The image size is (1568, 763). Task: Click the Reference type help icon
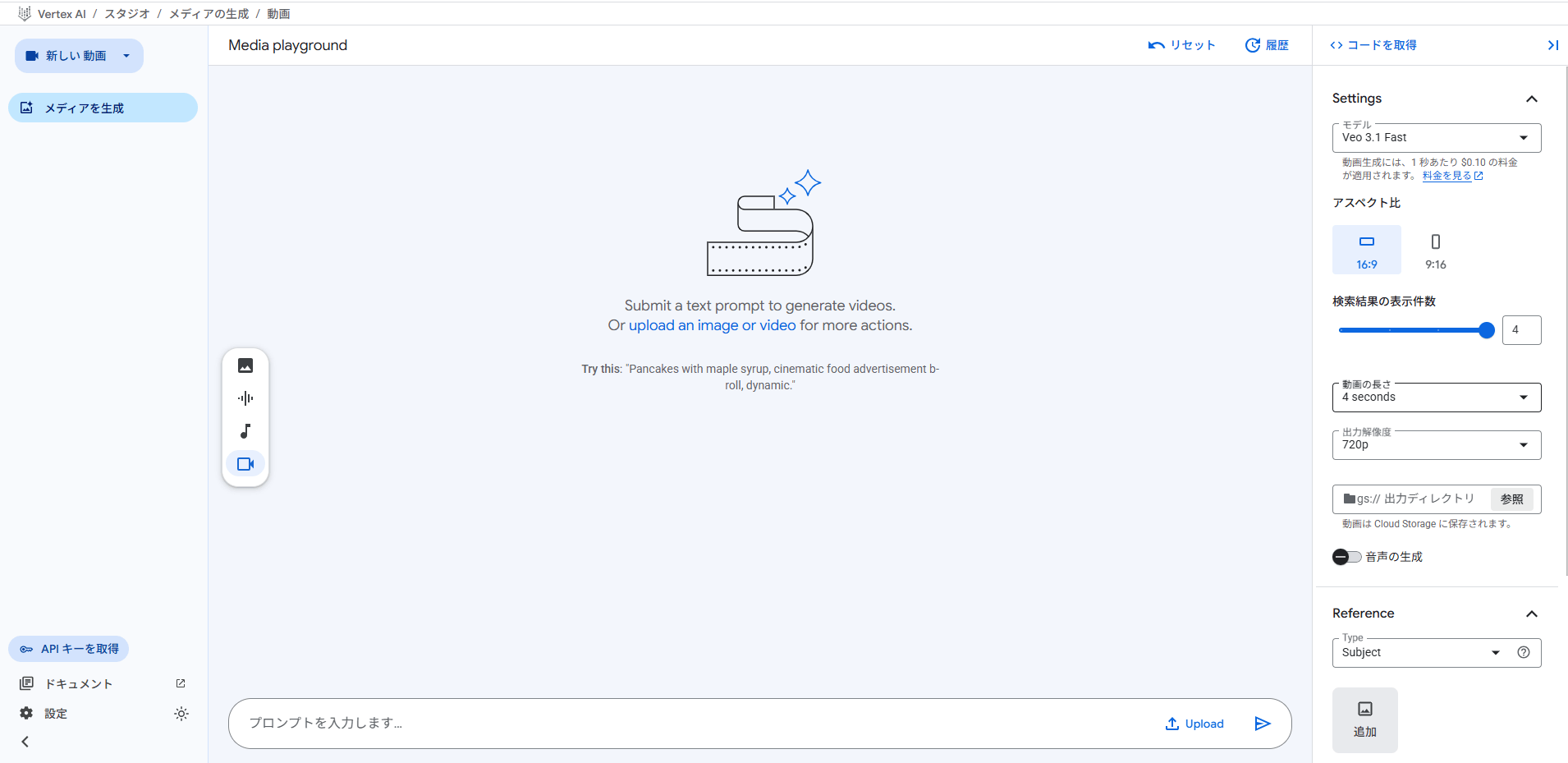(x=1524, y=653)
